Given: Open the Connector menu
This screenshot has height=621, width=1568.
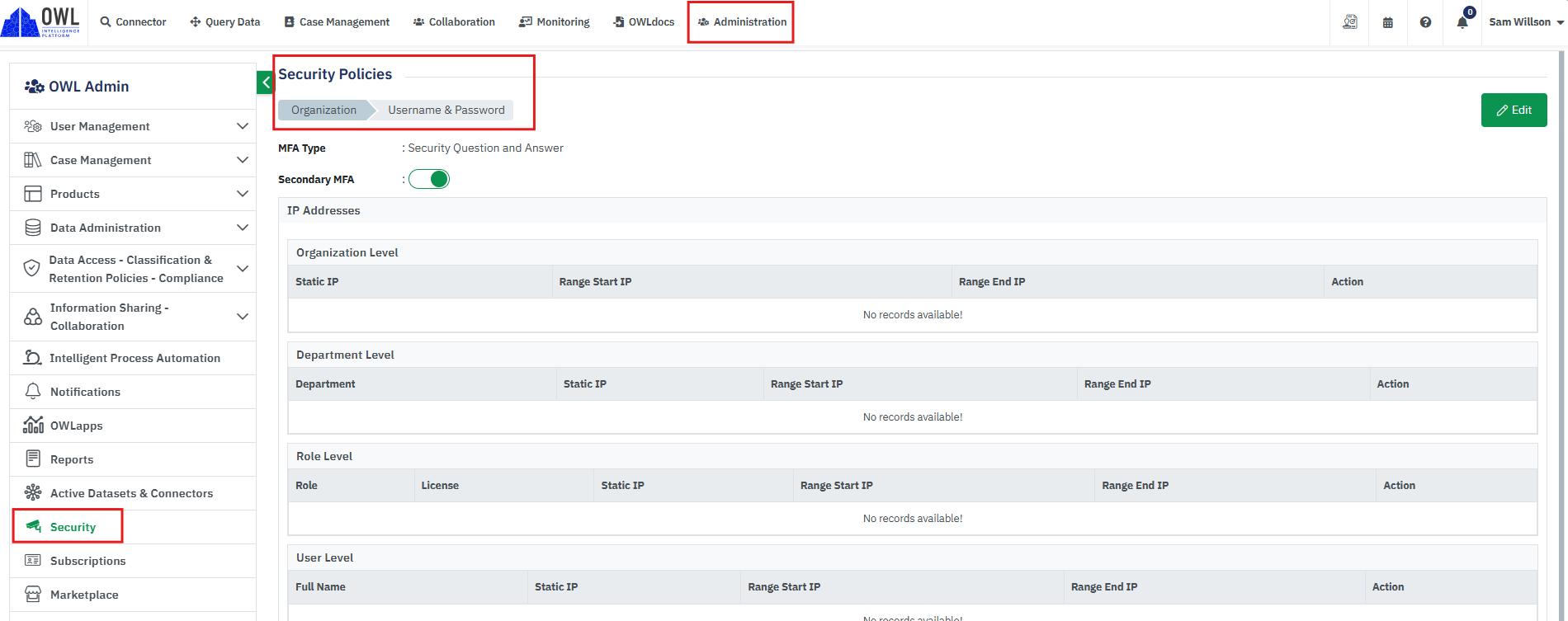Looking at the screenshot, I should pyautogui.click(x=134, y=22).
